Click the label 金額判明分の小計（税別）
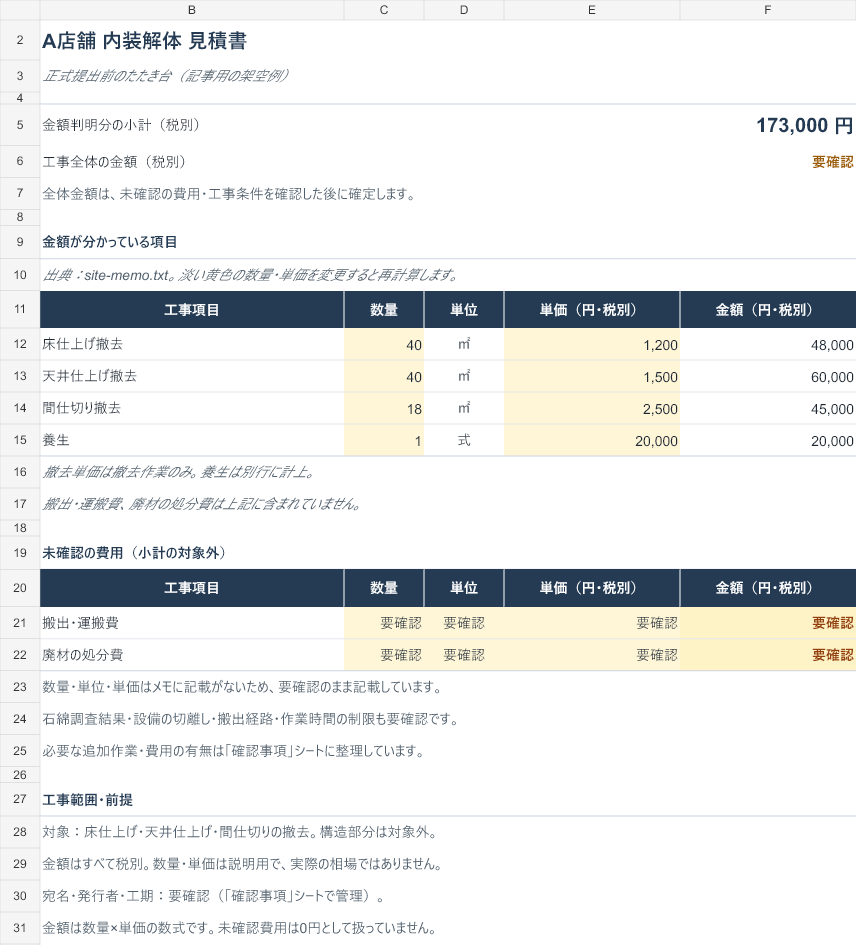The image size is (856, 945). click(x=121, y=125)
